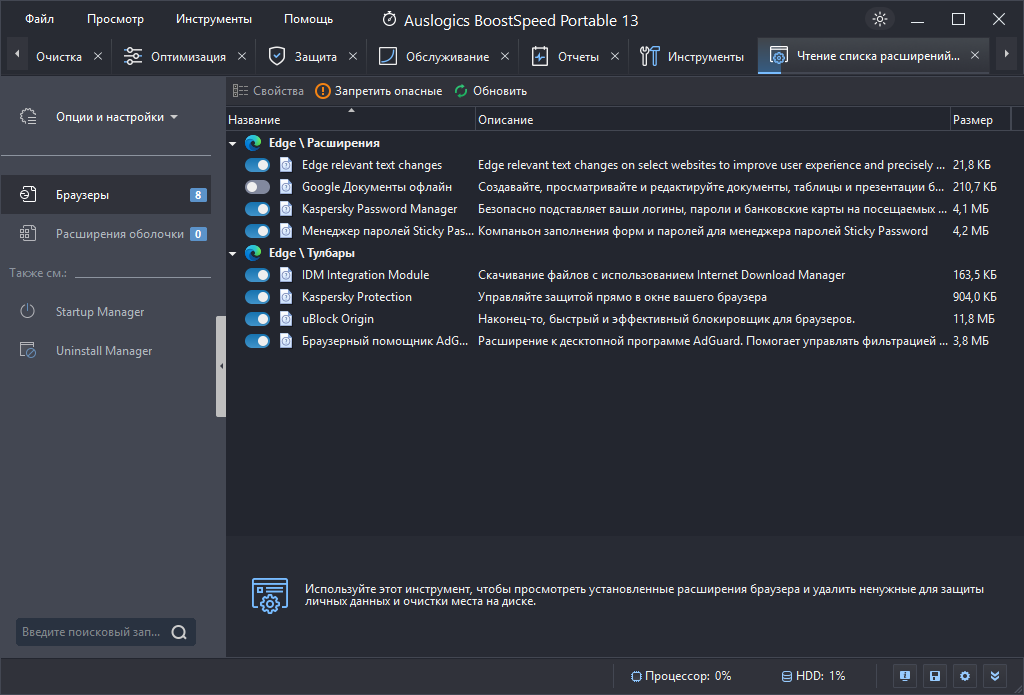Open the Помощь menu

pos(308,19)
